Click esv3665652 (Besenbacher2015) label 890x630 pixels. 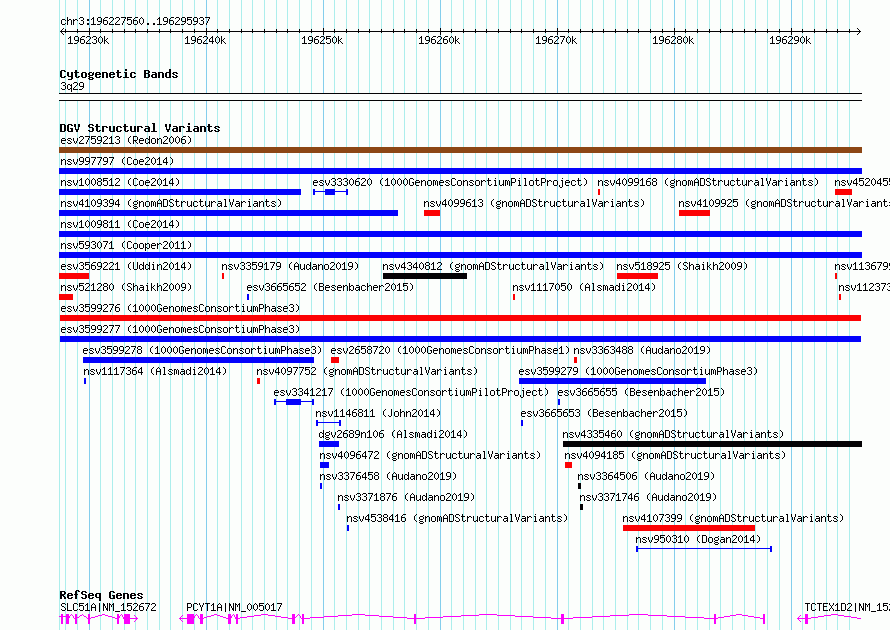pyautogui.click(x=330, y=287)
